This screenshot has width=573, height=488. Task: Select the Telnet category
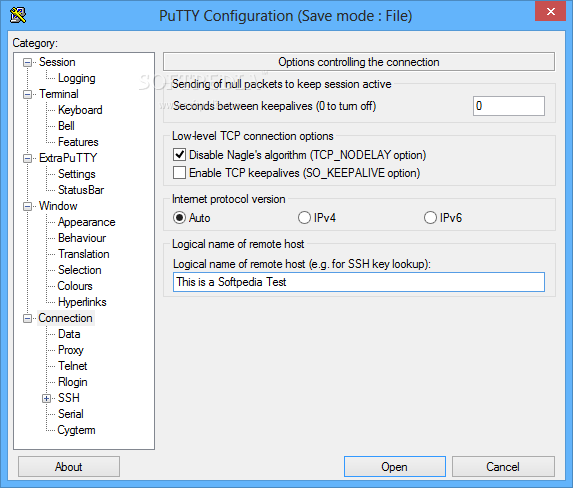pyautogui.click(x=73, y=366)
